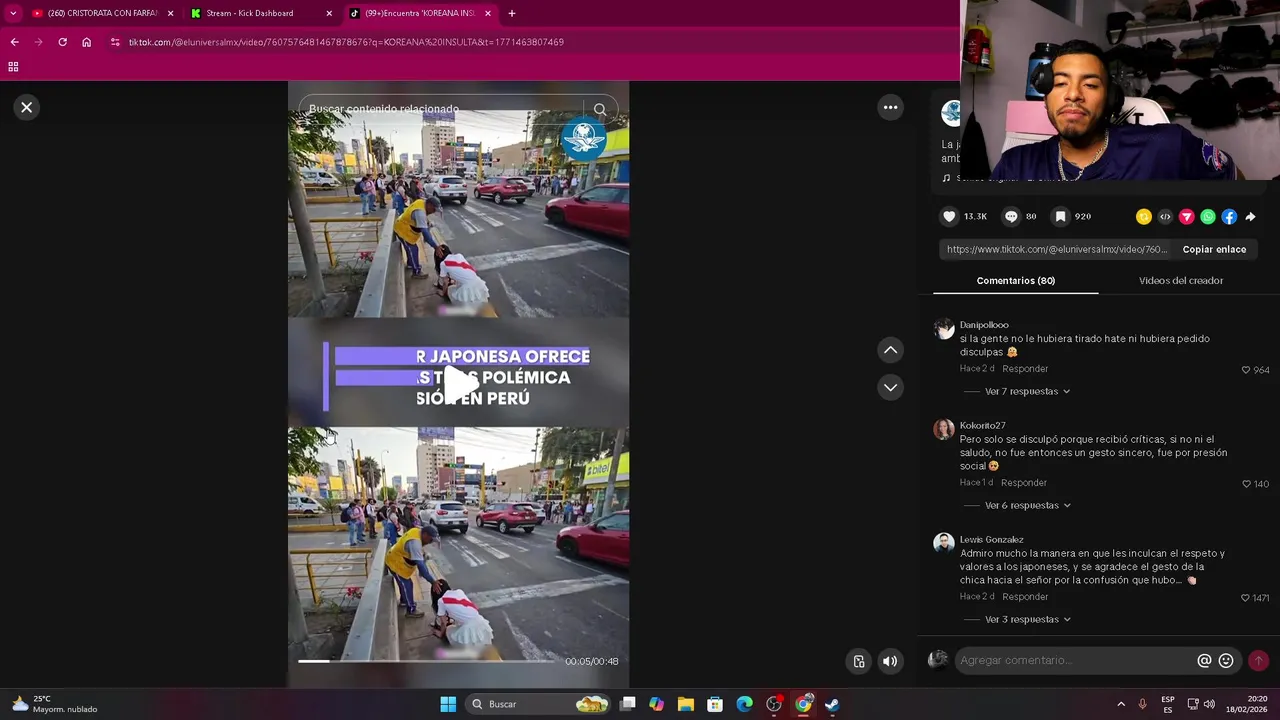The image size is (1280, 720).
Task: Open comments via the speech bubble icon
Action: pyautogui.click(x=1011, y=216)
